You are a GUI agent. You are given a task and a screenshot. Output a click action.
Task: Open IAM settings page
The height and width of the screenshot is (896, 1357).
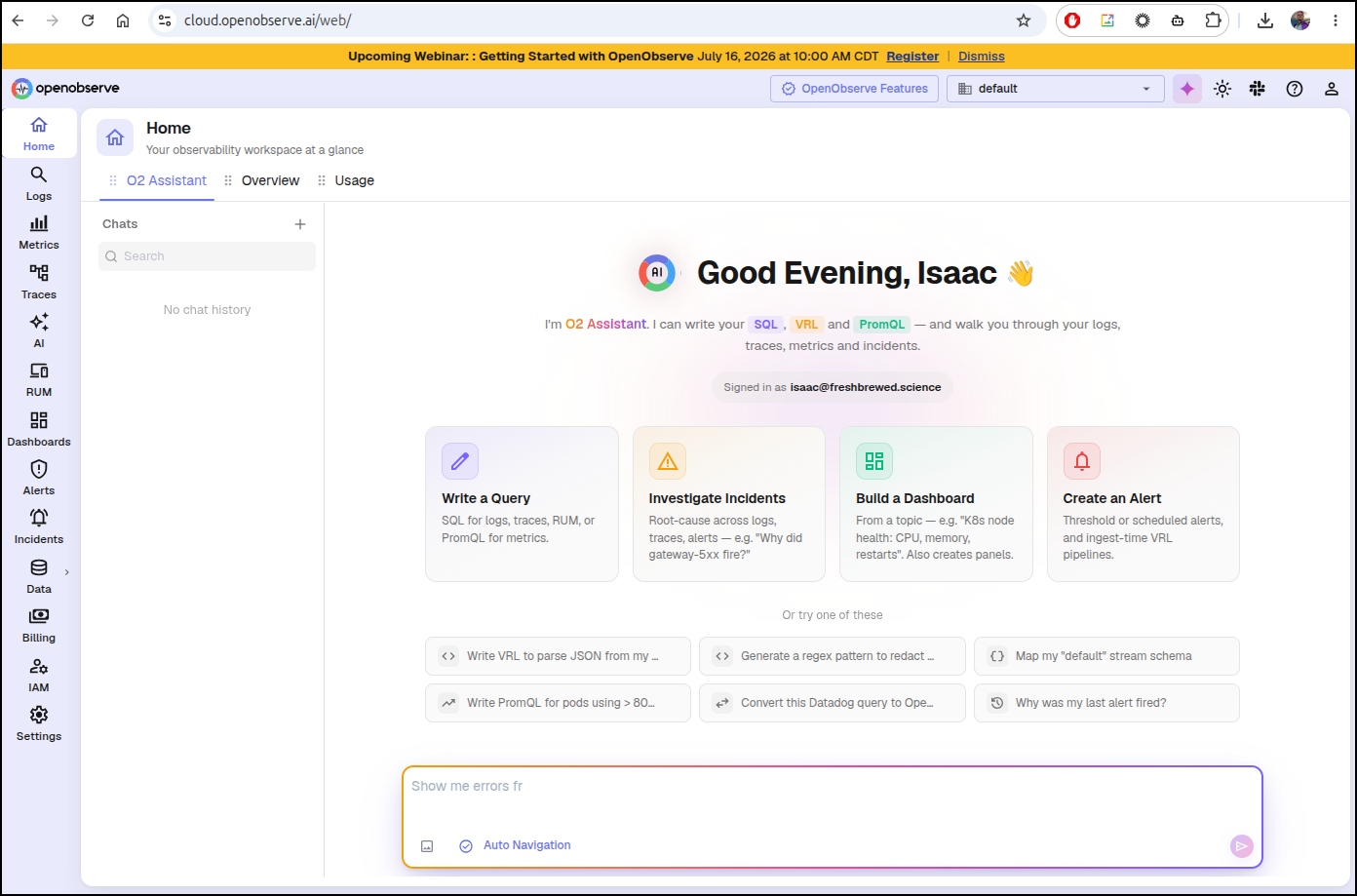(39, 675)
